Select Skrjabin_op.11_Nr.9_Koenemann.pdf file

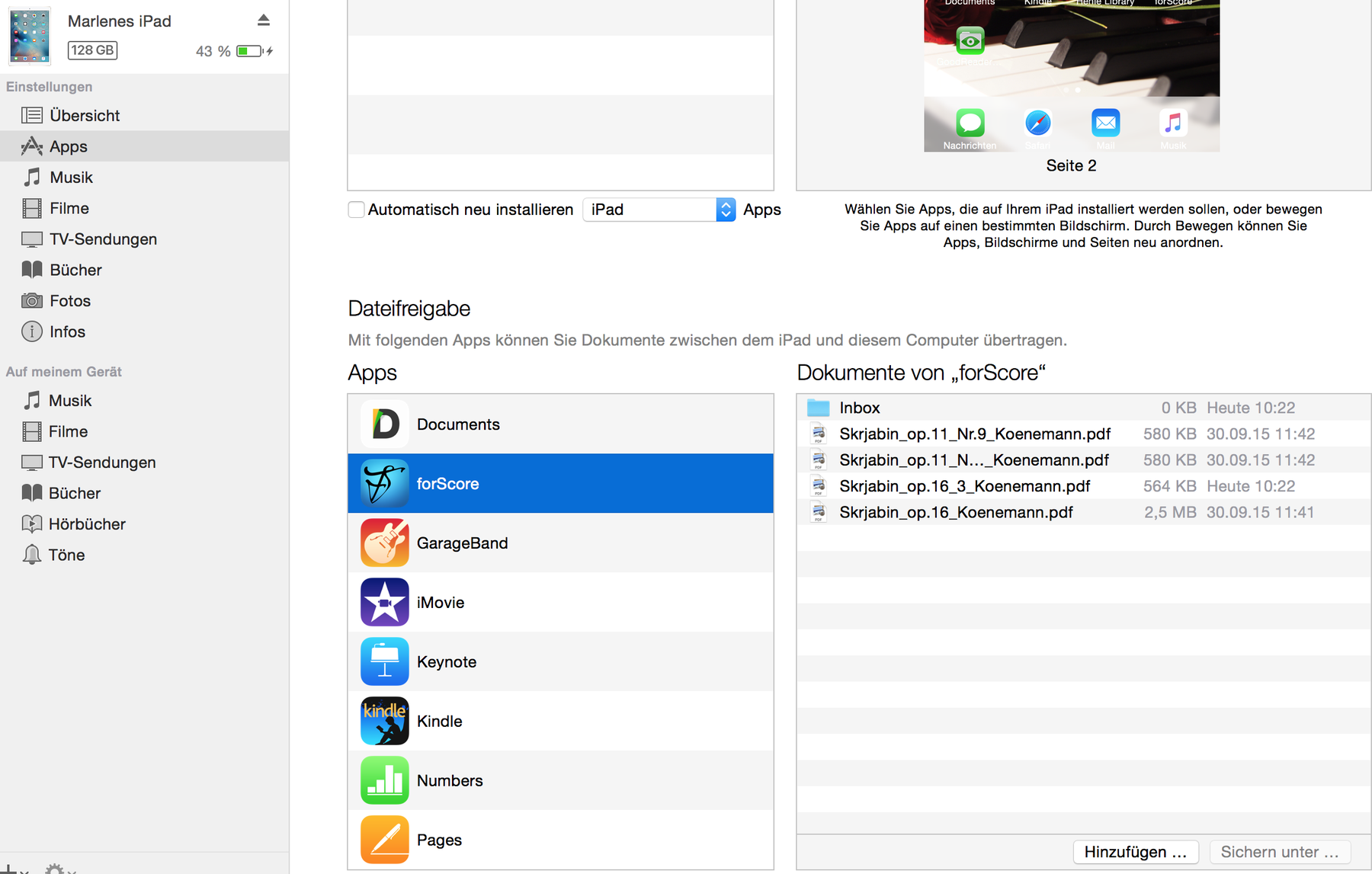(x=1084, y=434)
